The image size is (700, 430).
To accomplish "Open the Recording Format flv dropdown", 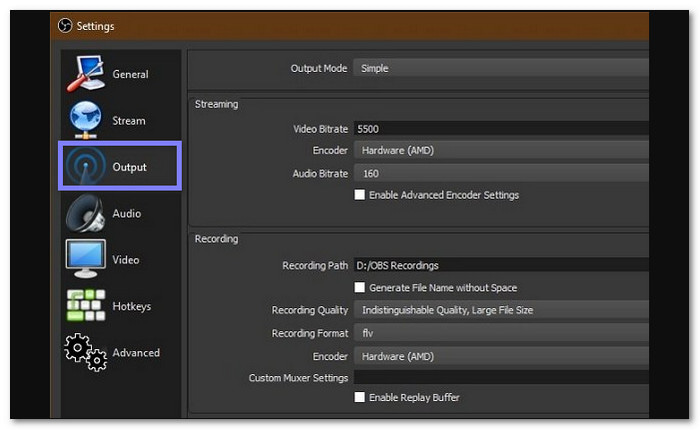I will pyautogui.click(x=501, y=333).
